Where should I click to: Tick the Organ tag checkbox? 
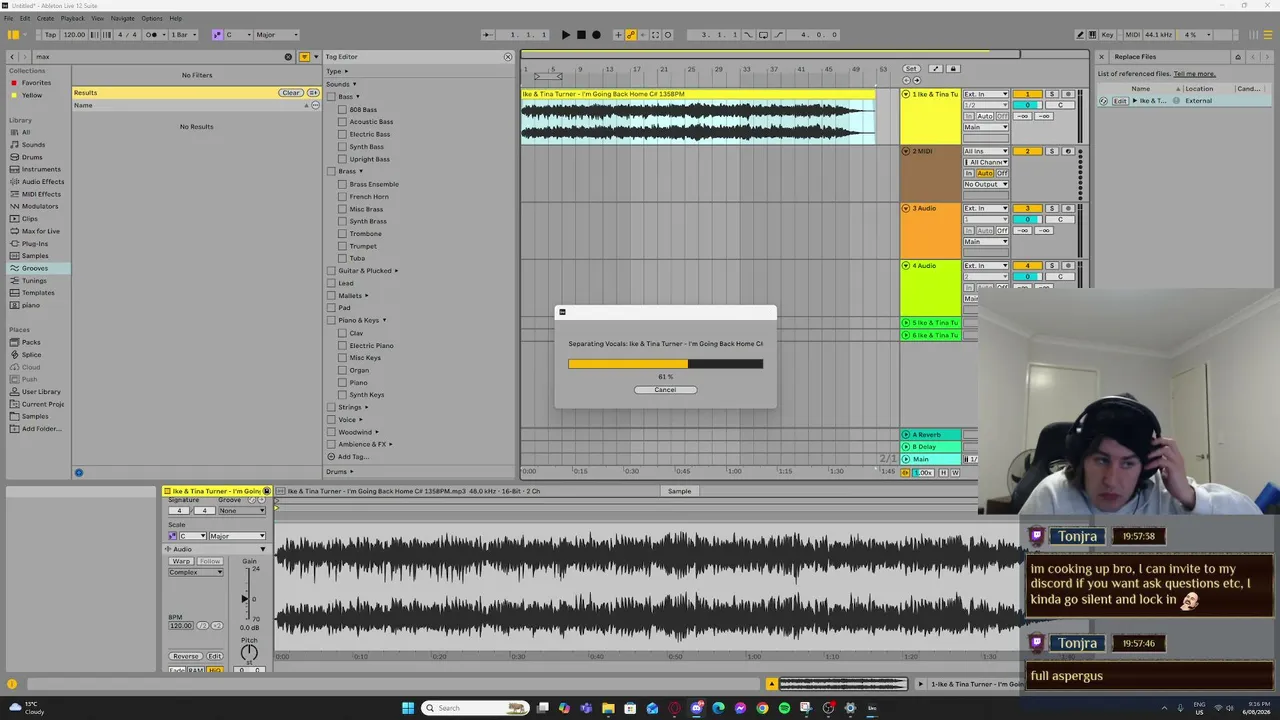click(x=342, y=370)
